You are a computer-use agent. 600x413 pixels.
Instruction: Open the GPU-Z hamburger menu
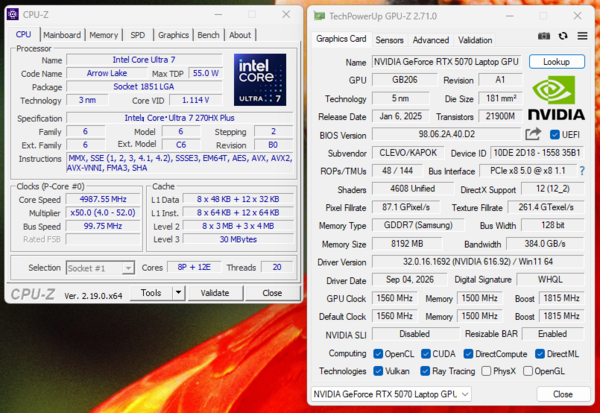[x=582, y=36]
